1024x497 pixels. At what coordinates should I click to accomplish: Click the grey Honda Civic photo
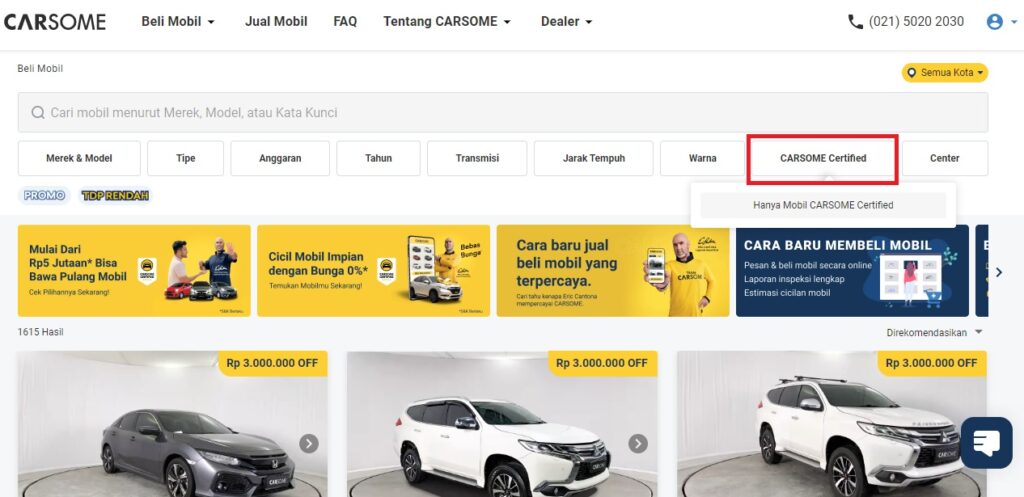[x=172, y=425]
